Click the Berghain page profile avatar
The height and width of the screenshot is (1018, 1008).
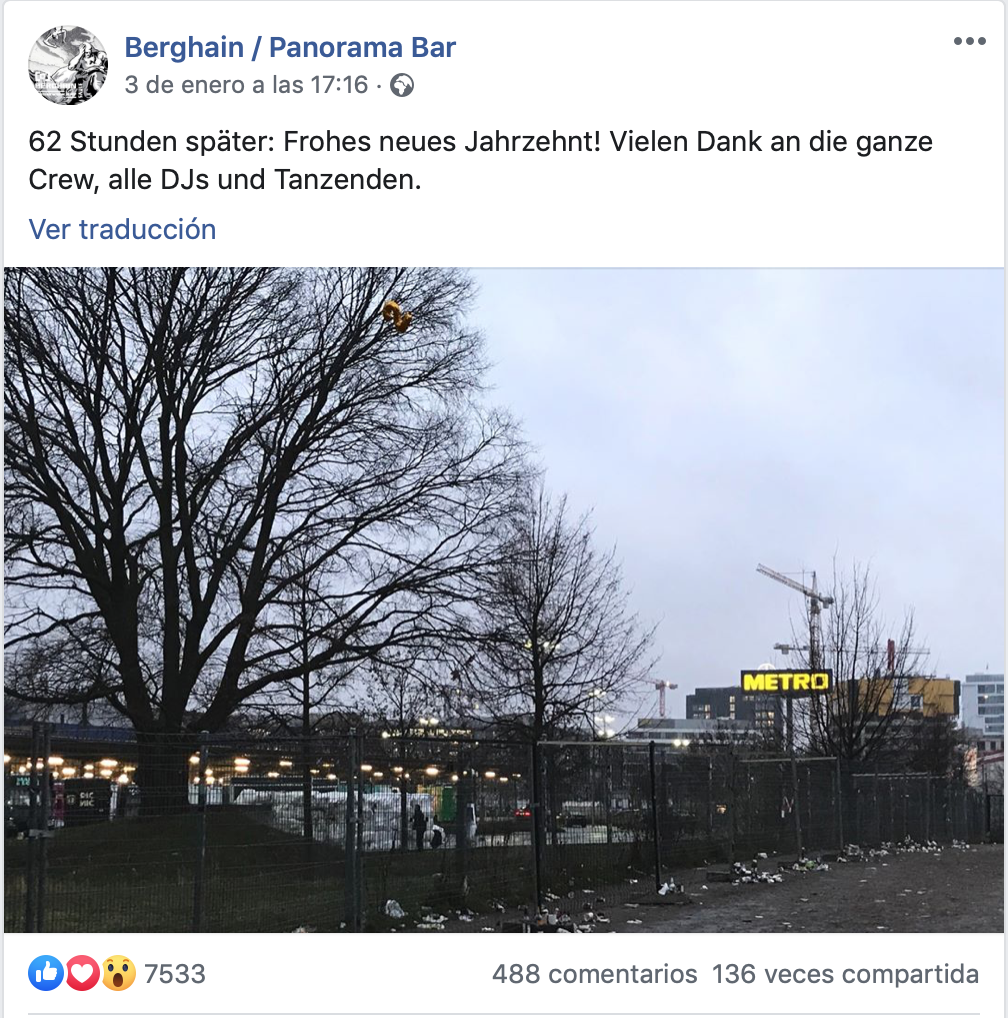[68, 65]
